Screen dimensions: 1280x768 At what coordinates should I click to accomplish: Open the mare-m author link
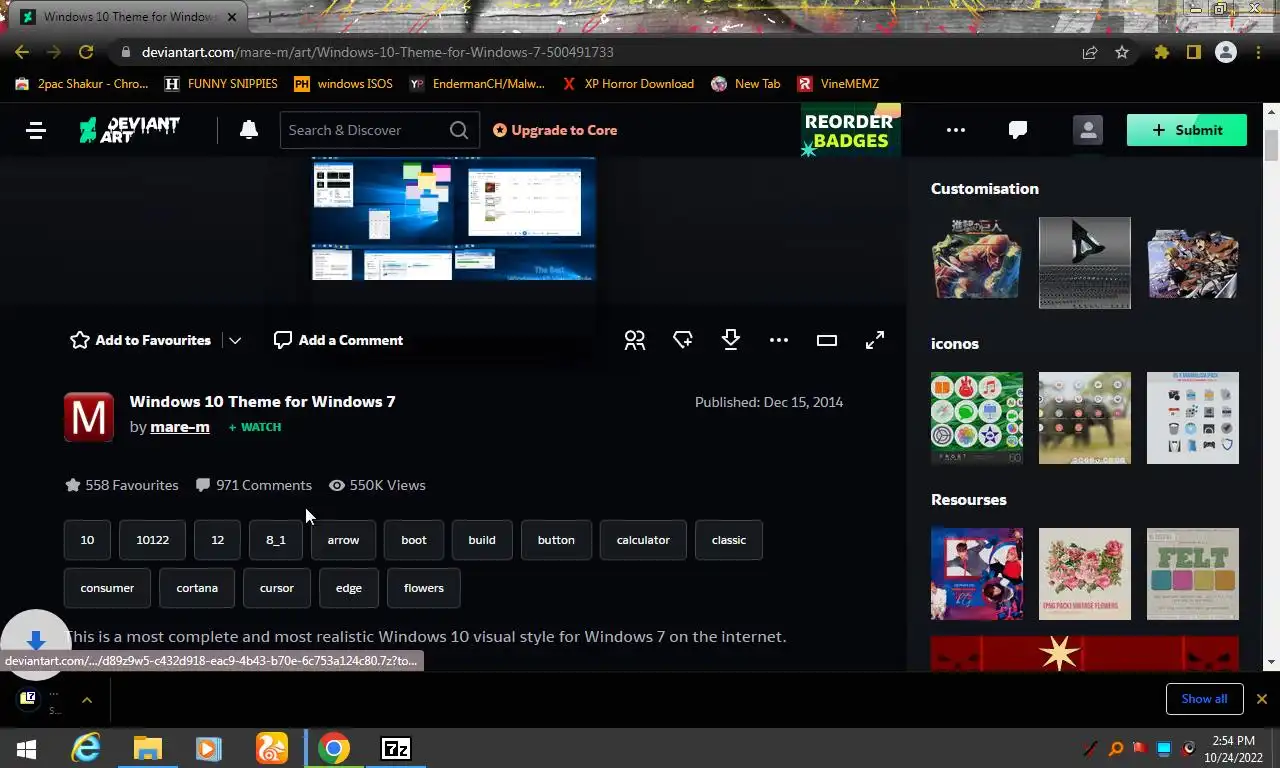[180, 427]
